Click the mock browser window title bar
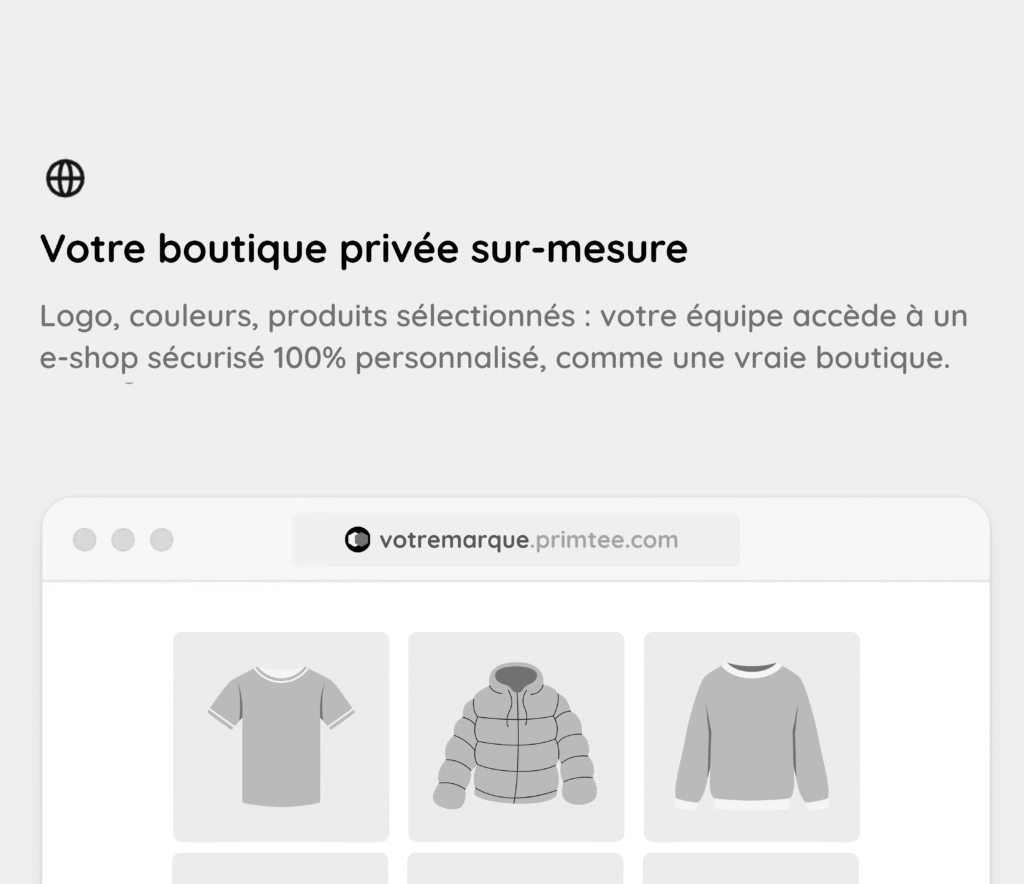 point(516,539)
